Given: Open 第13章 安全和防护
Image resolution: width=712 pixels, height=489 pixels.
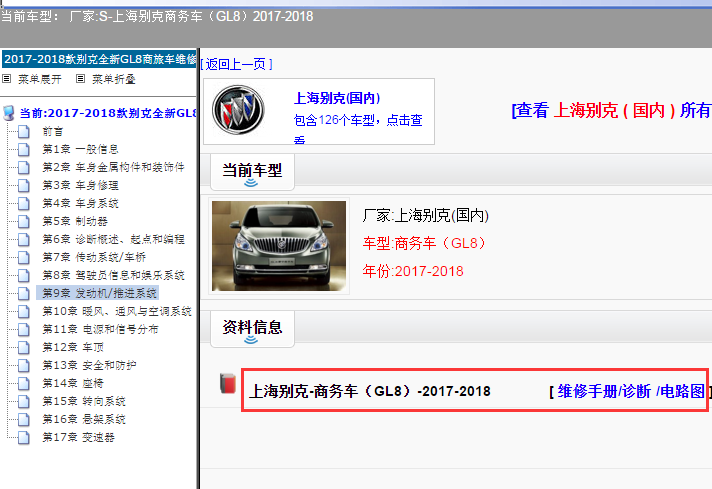Looking at the screenshot, I should point(89,366).
